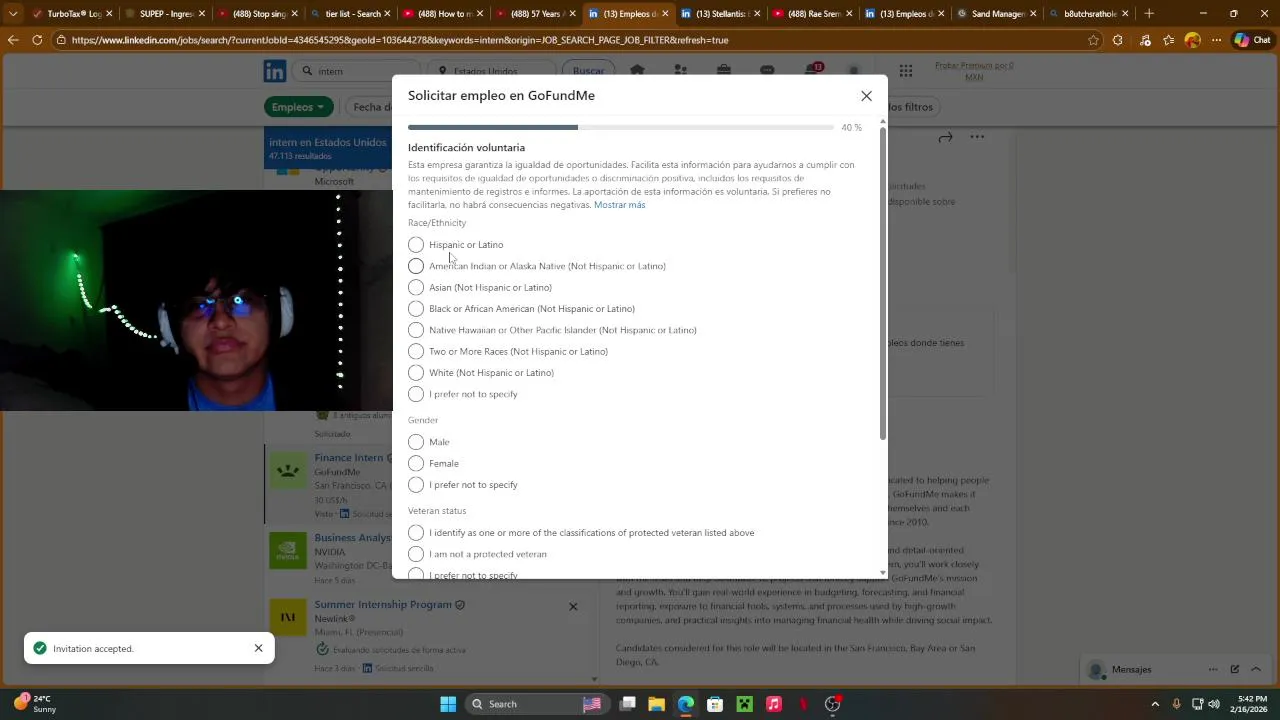The height and width of the screenshot is (720, 1280).
Task: Expand the Mensajes panel chevron
Action: (x=1256, y=669)
